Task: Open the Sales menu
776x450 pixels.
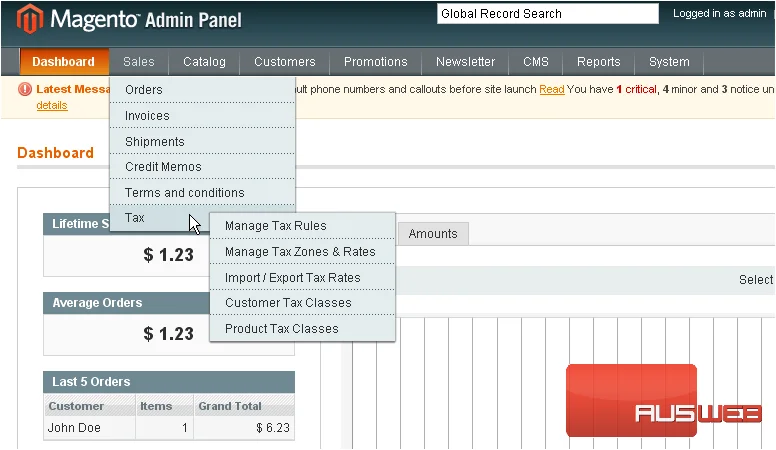Action: tap(139, 62)
